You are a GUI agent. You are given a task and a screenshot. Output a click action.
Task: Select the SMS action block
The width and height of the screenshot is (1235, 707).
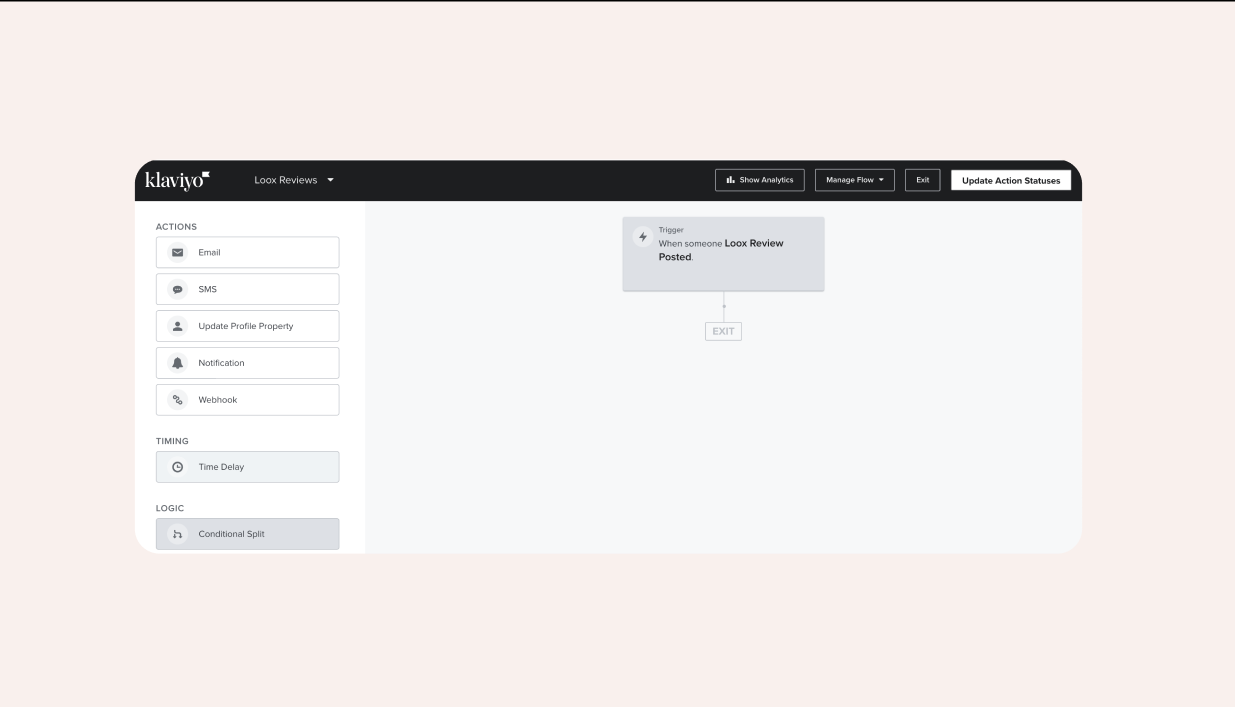248,289
